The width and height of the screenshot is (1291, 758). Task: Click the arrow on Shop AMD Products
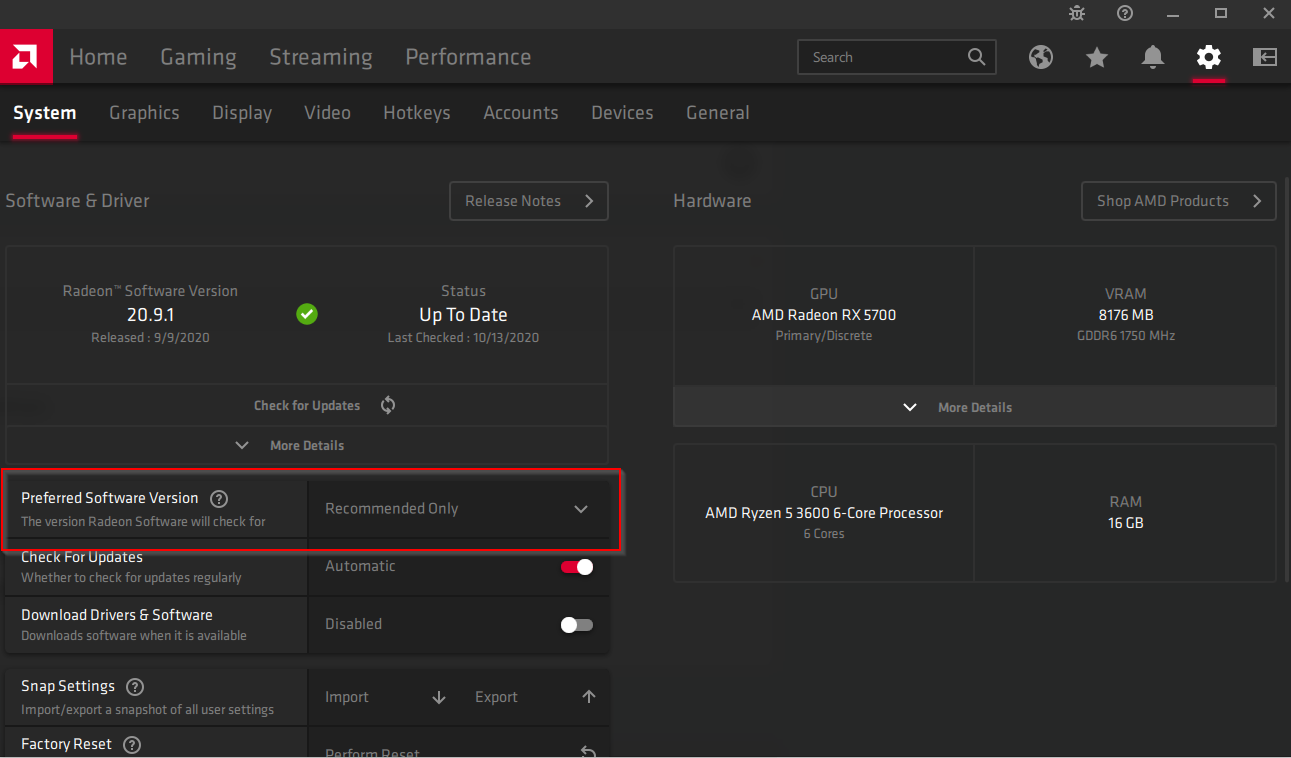tap(1257, 201)
